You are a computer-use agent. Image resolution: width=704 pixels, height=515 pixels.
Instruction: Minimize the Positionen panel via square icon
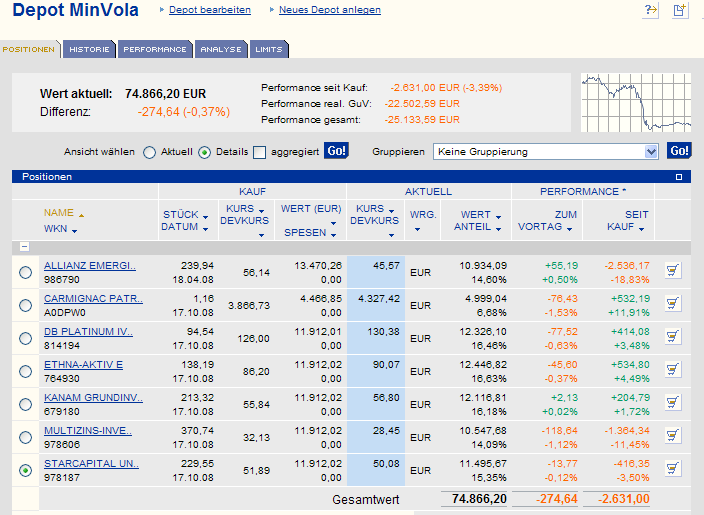click(x=679, y=177)
